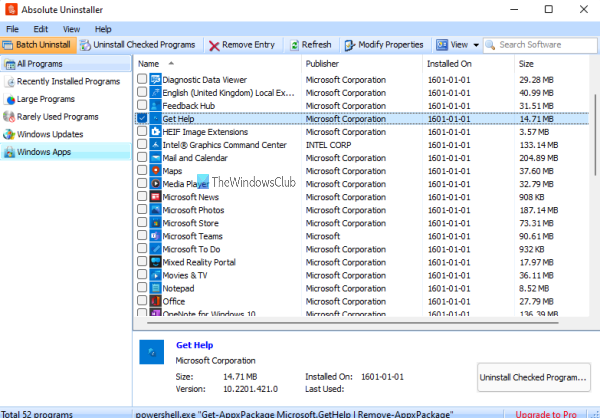Screen dimensions: 600x418
Task: Click the Microsoft To Do app icon
Action: [x=155, y=249]
